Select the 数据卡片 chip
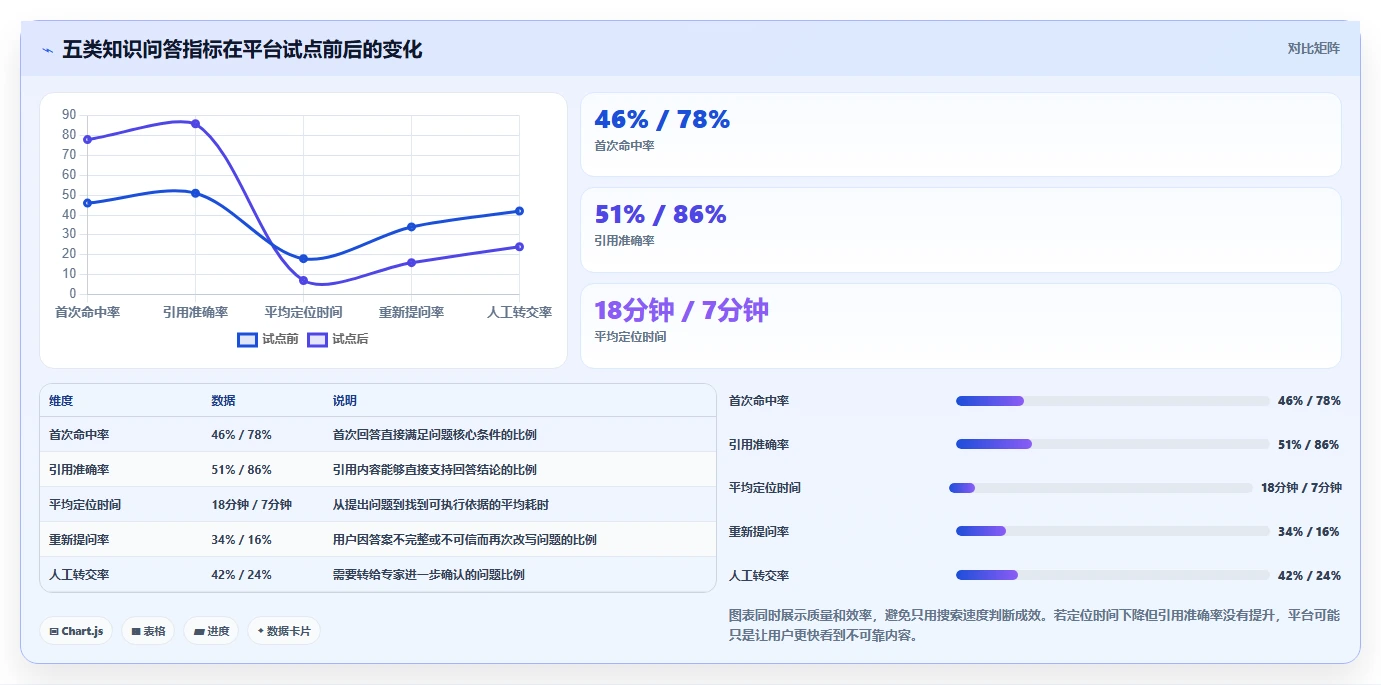Viewport: 1381px width, 685px height. pos(284,631)
